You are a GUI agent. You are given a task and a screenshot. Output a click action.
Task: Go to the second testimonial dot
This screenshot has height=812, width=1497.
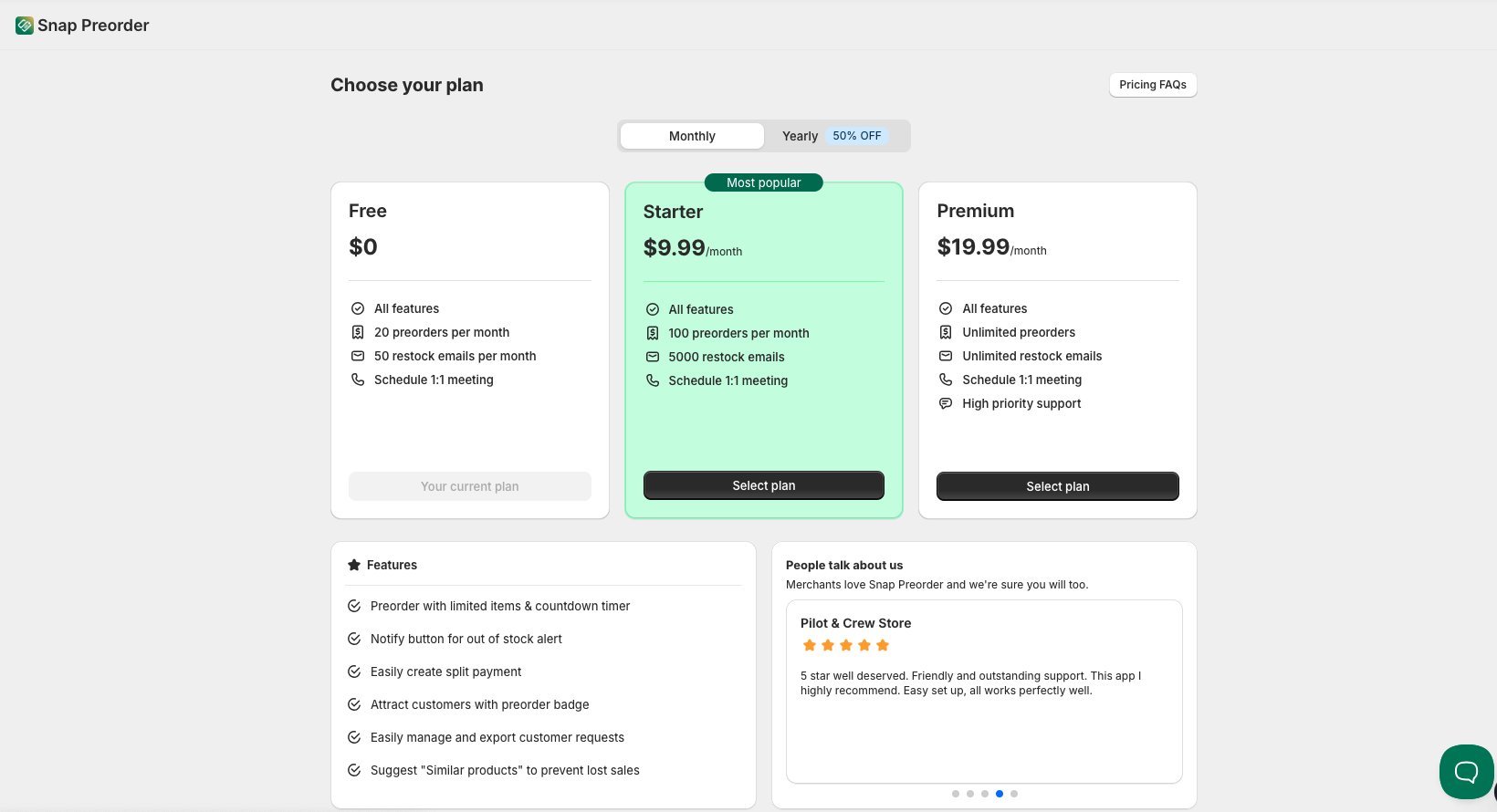click(970, 794)
